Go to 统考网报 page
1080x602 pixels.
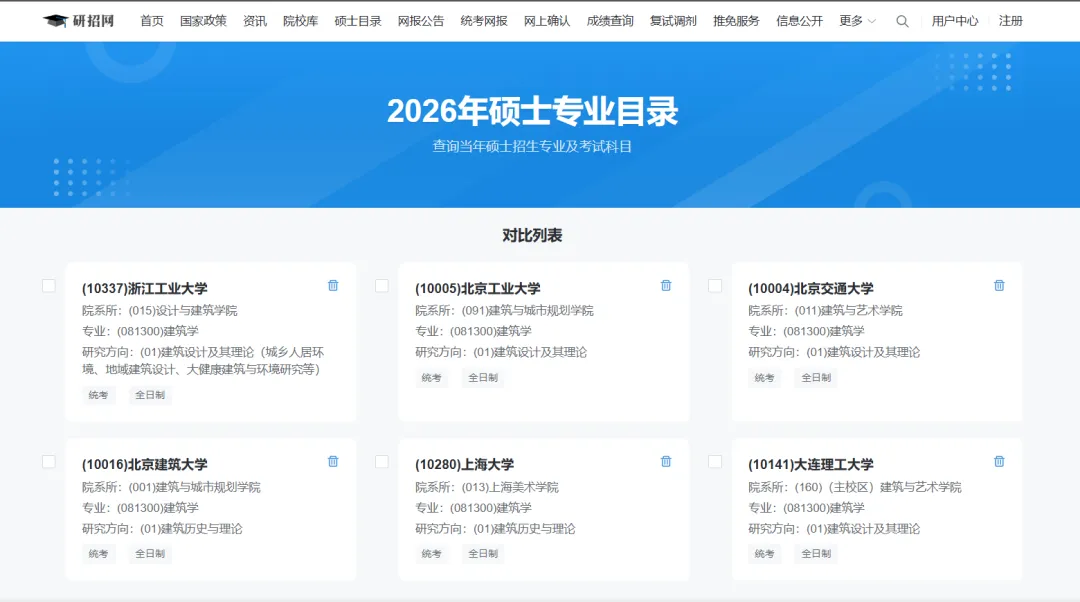(x=484, y=21)
